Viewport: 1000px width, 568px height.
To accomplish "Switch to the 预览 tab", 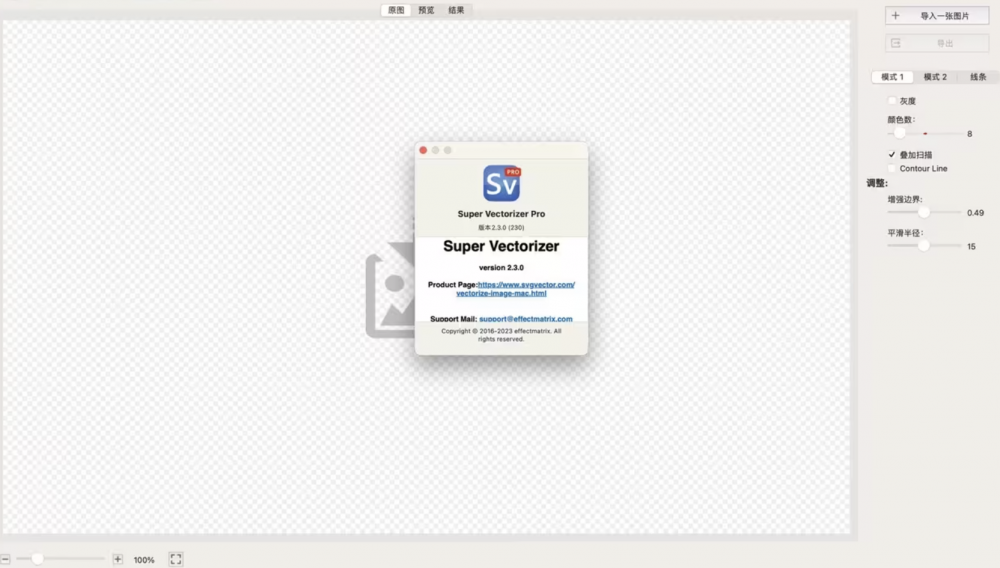I will click(426, 10).
